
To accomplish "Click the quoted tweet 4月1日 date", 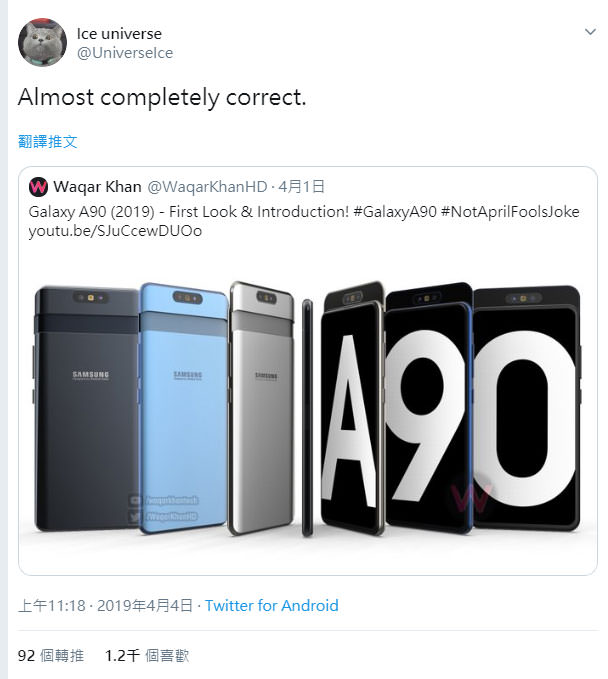I will click(301, 187).
